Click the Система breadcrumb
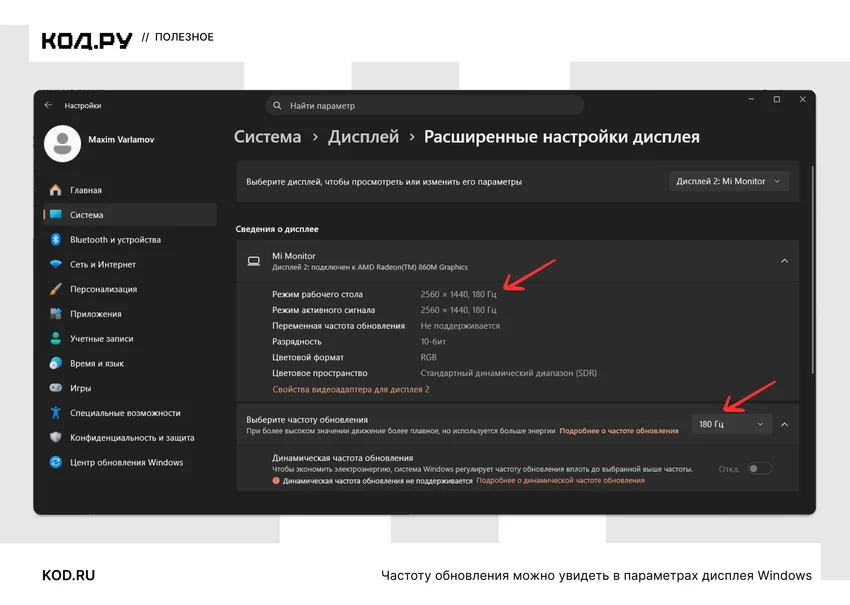850x605 pixels. tap(267, 137)
